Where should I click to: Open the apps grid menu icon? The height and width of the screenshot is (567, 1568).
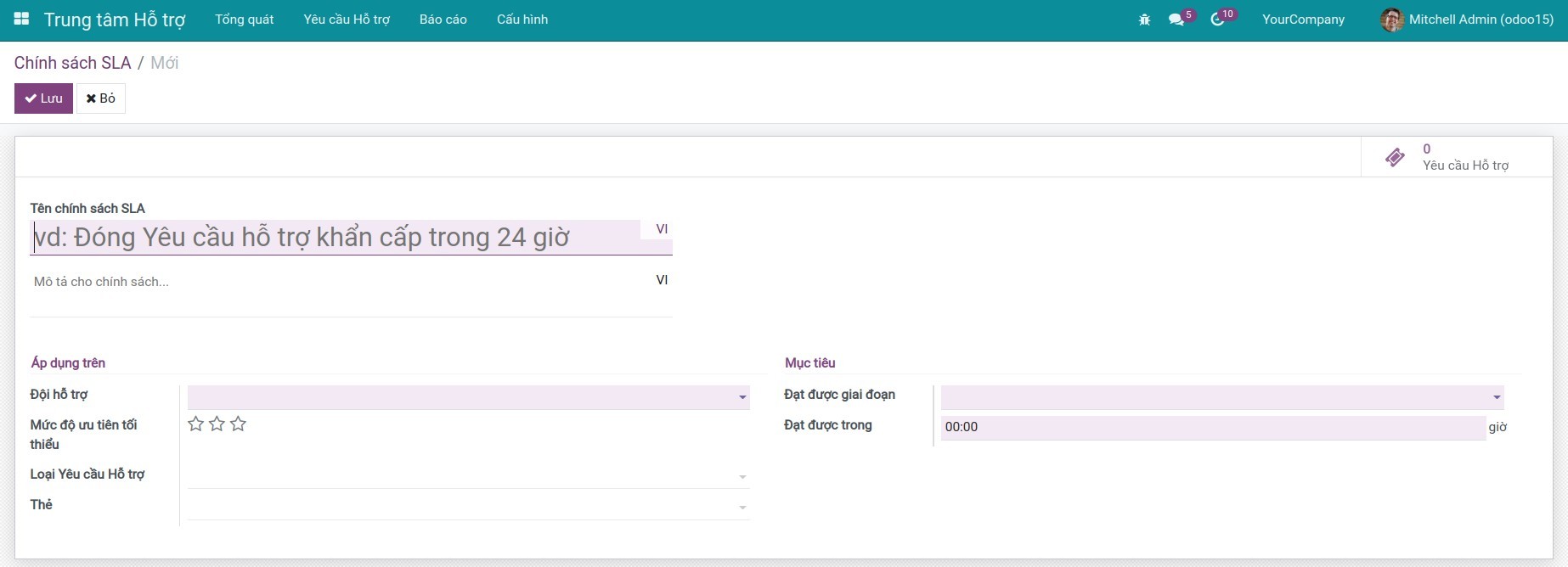click(21, 19)
